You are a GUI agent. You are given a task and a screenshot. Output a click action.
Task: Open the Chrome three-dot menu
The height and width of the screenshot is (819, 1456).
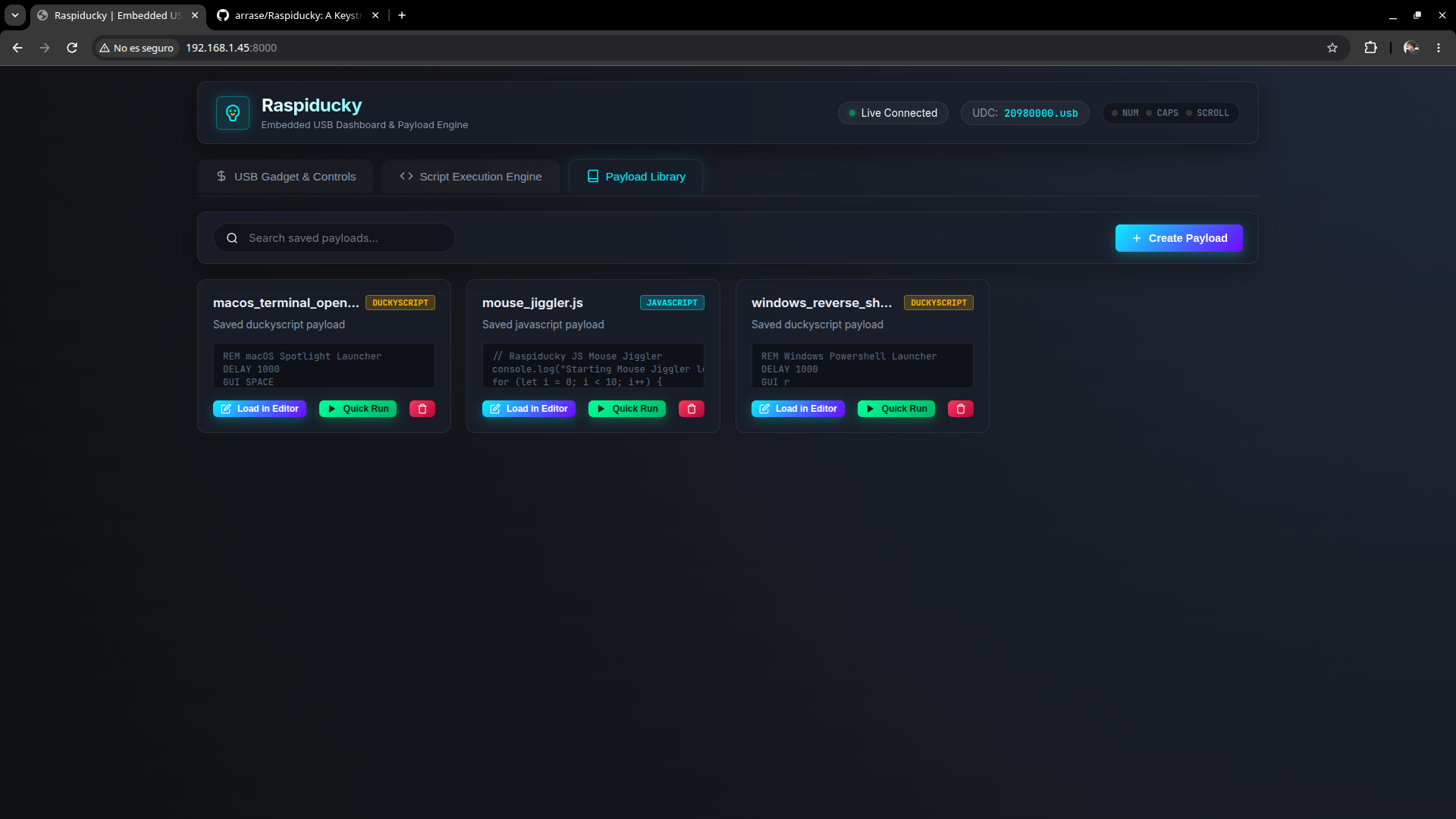pyautogui.click(x=1439, y=48)
